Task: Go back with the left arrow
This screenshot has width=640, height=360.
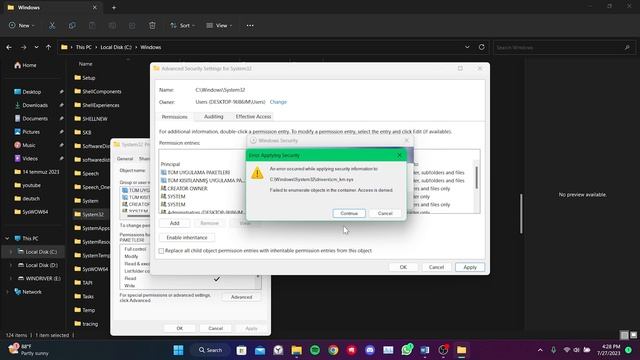Action: click(x=9, y=47)
